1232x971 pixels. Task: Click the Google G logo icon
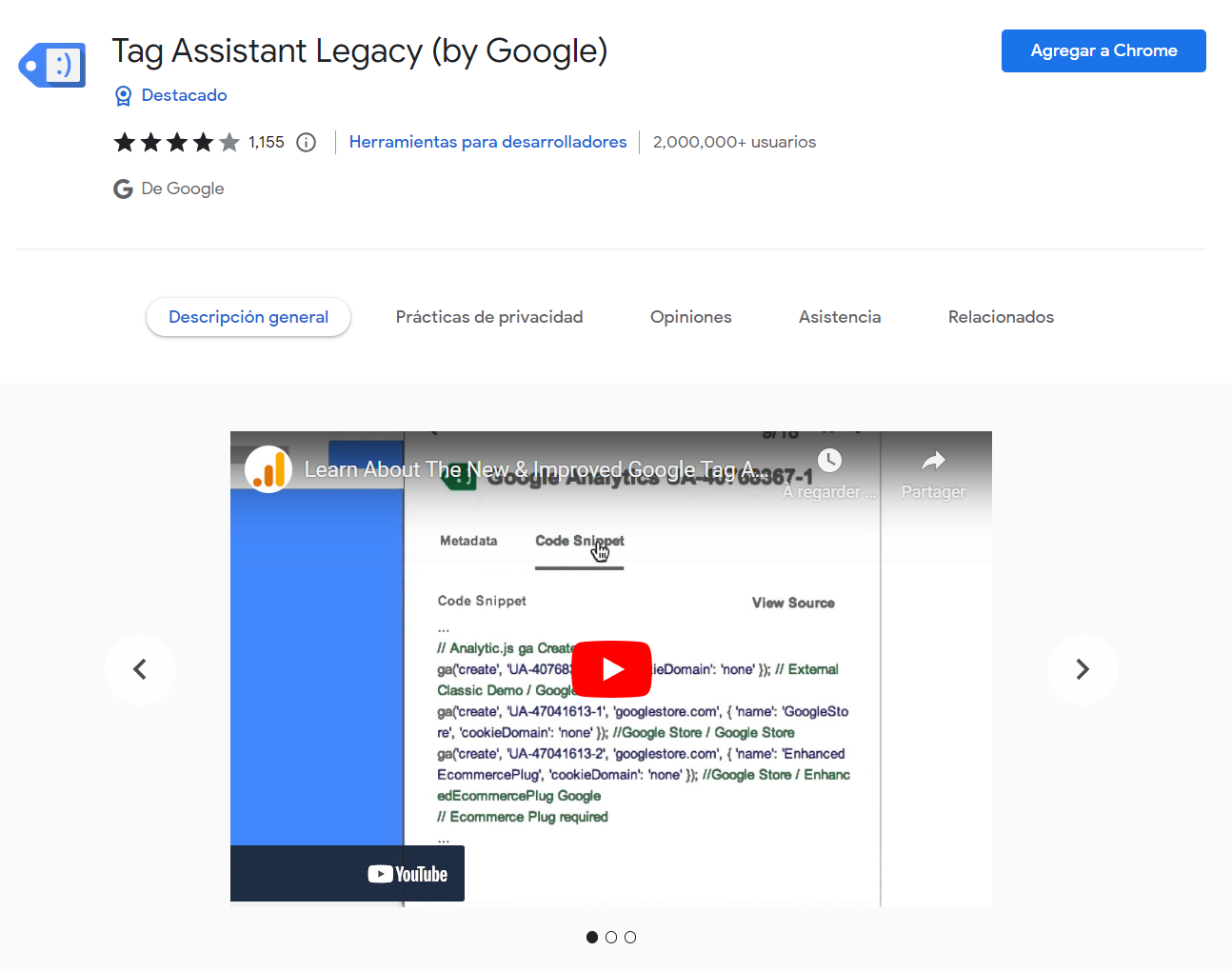click(123, 189)
